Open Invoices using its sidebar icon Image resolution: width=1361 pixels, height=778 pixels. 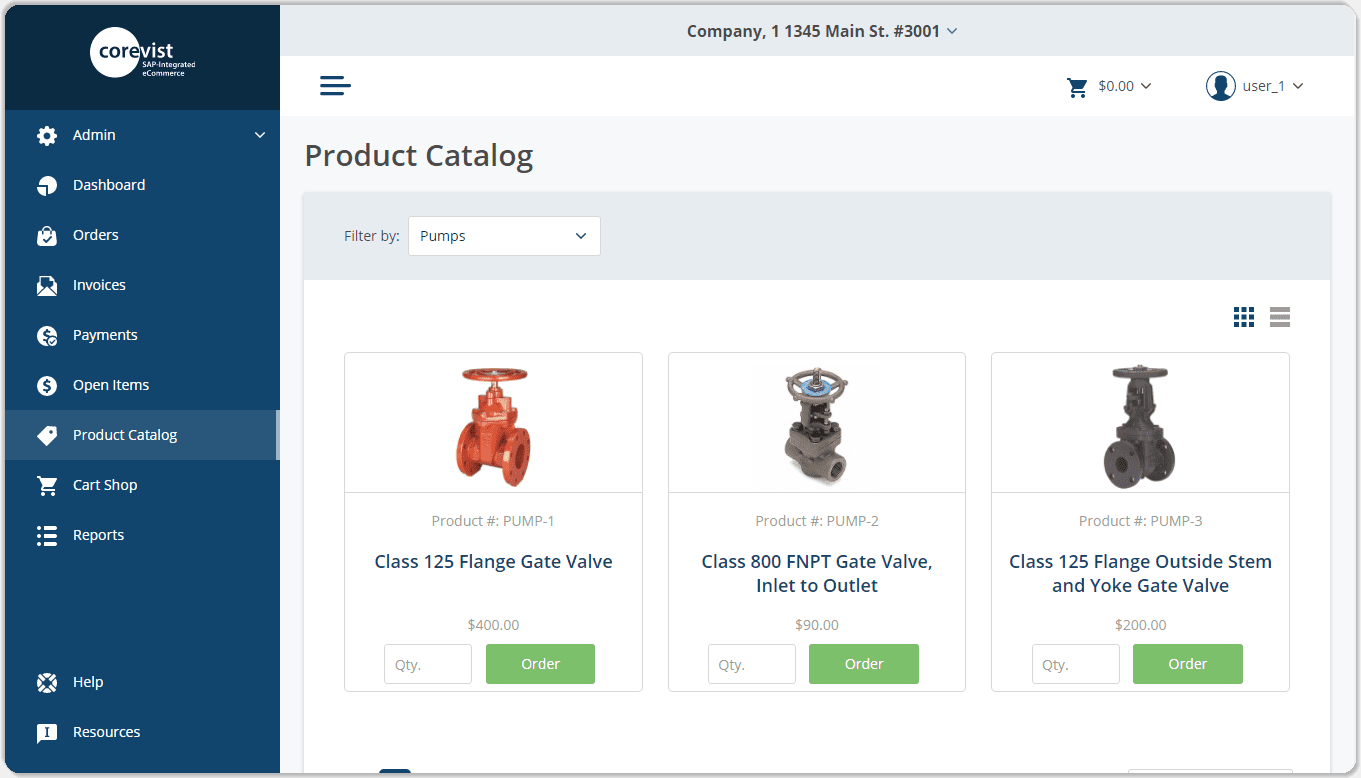coord(46,284)
